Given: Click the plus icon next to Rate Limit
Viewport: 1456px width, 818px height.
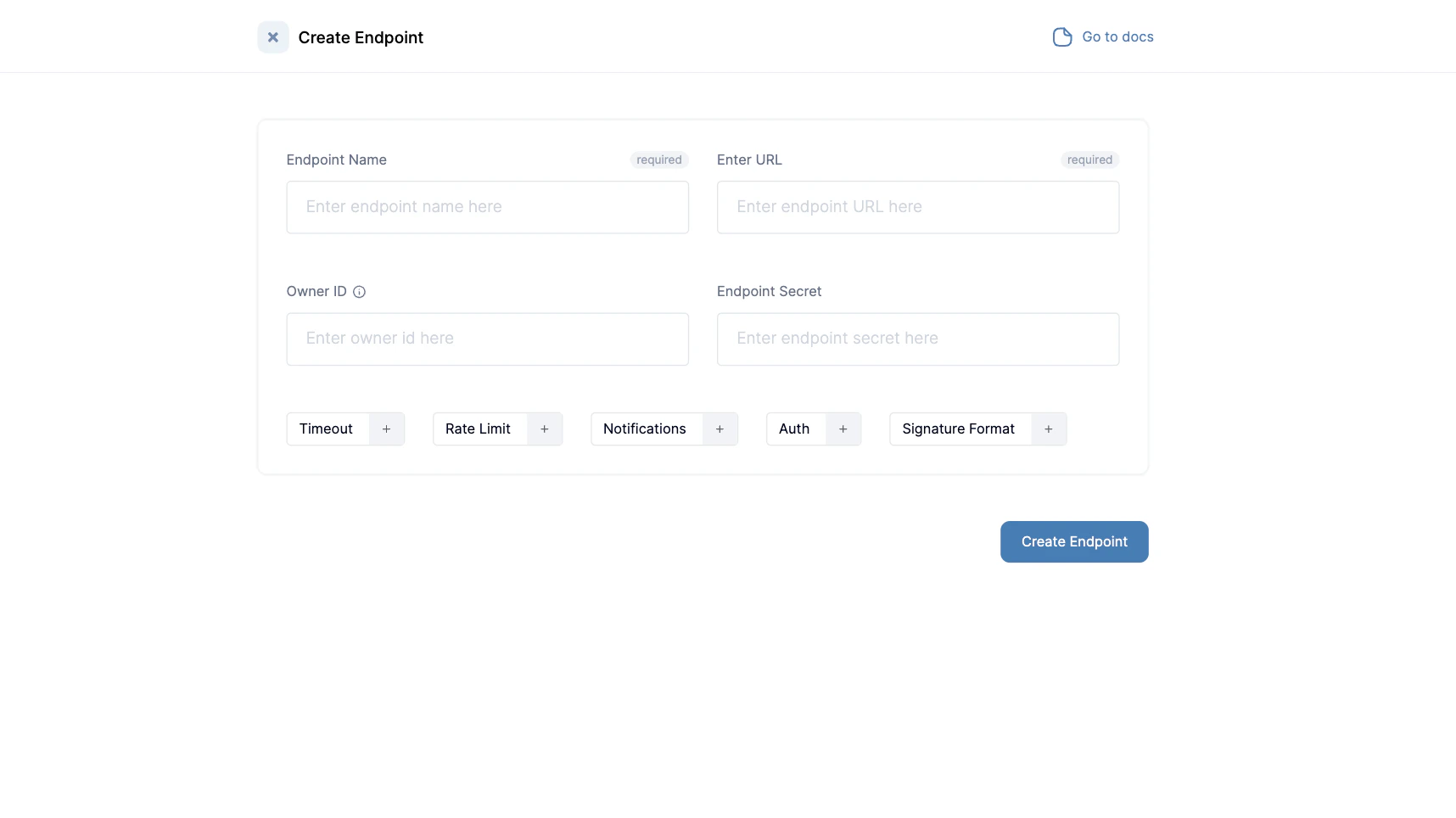Looking at the screenshot, I should (544, 429).
